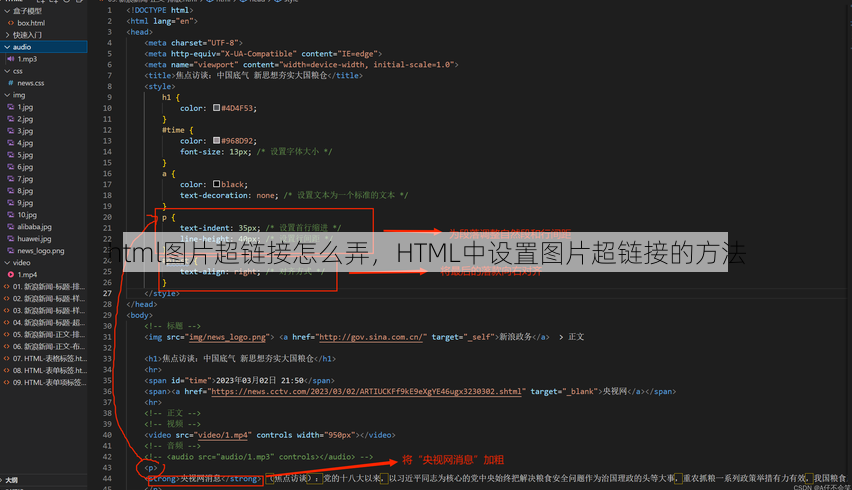
Task: Open 10.jpg in the explorer
Action: pyautogui.click(x=27, y=215)
